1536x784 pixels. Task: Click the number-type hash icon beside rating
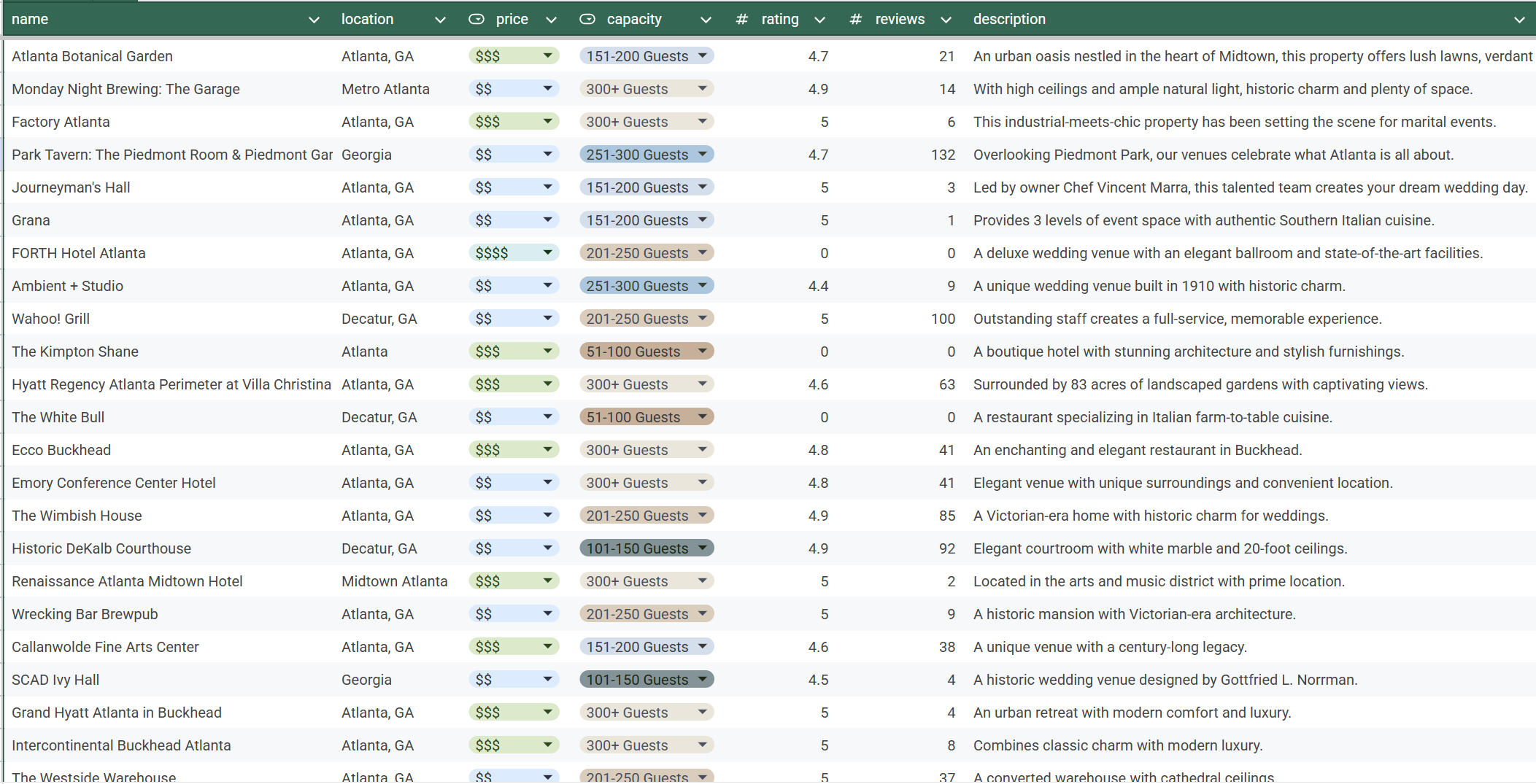coord(742,20)
